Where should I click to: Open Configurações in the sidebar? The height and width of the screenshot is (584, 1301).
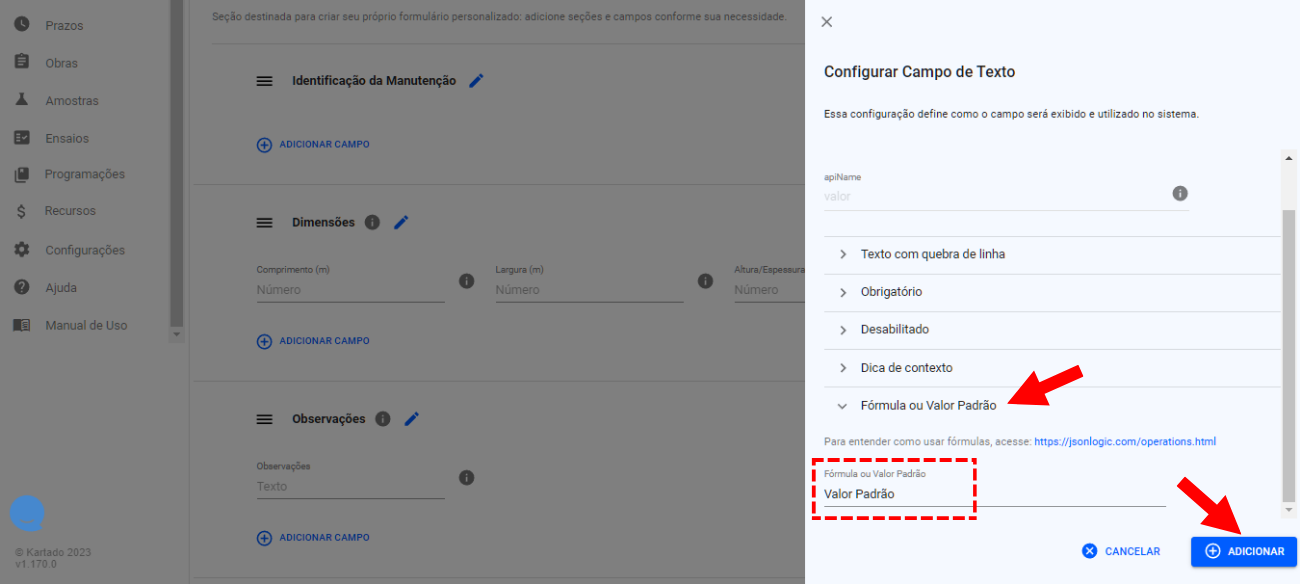tap(84, 250)
